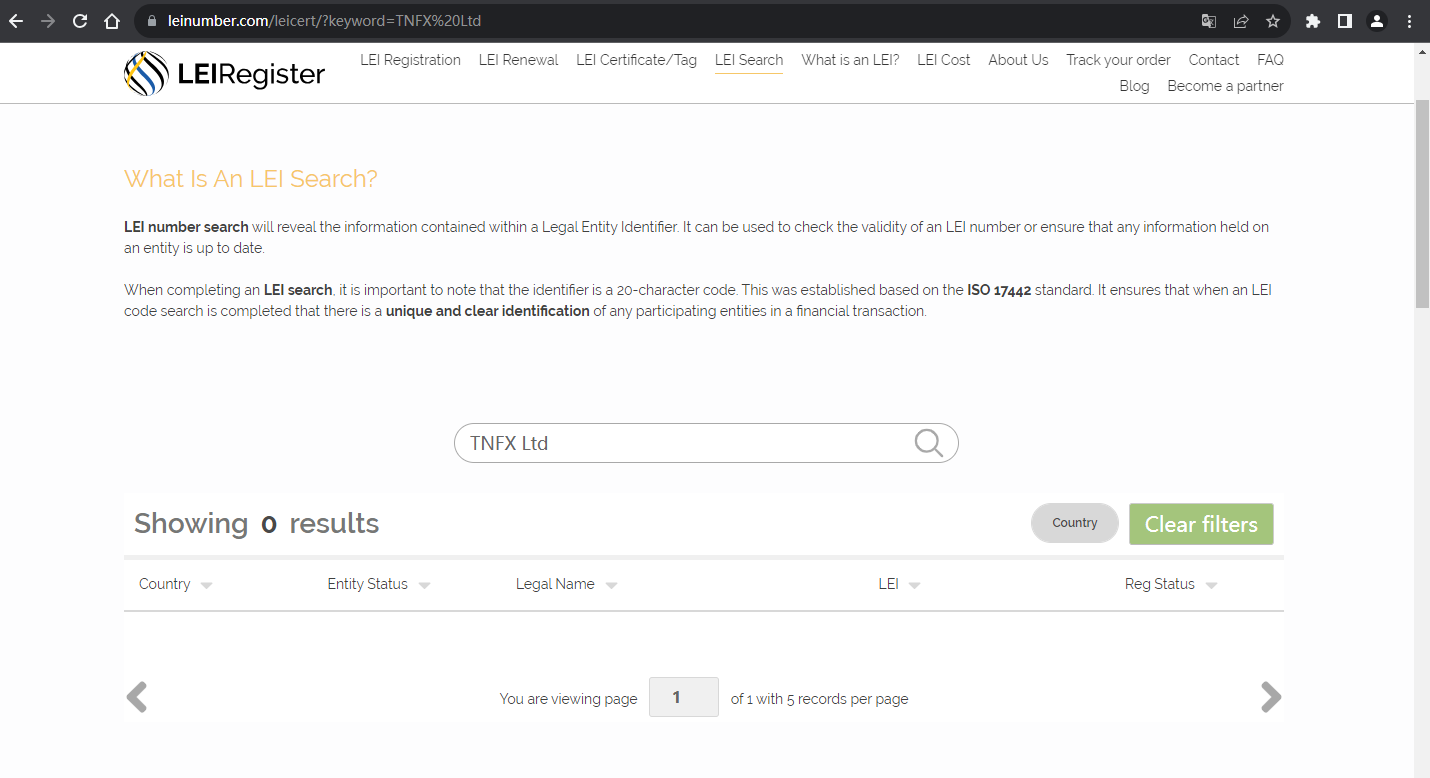Open the Country filter pill
Screen dimensions: 1430x778
click(x=1075, y=523)
